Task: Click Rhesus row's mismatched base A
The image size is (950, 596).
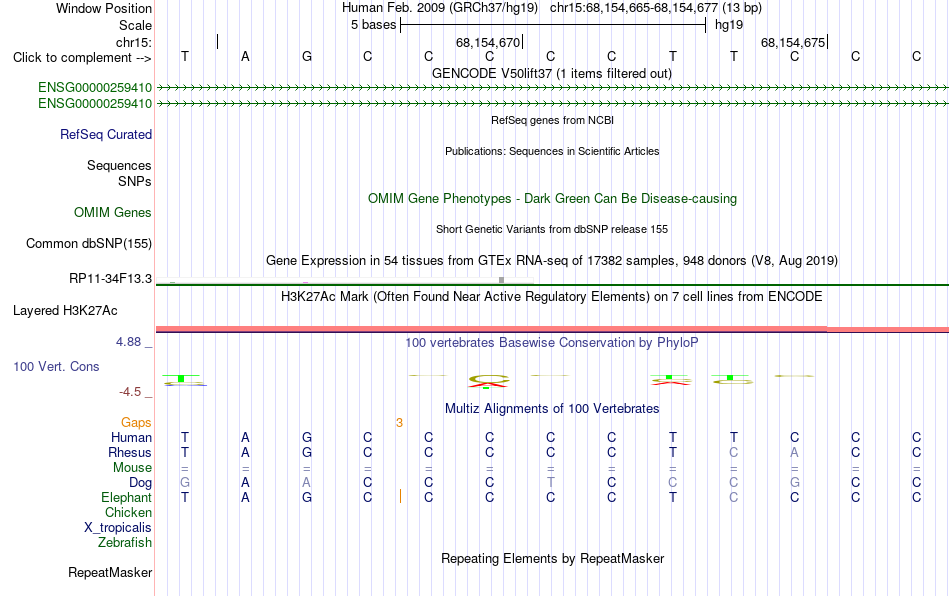Action: 794,452
